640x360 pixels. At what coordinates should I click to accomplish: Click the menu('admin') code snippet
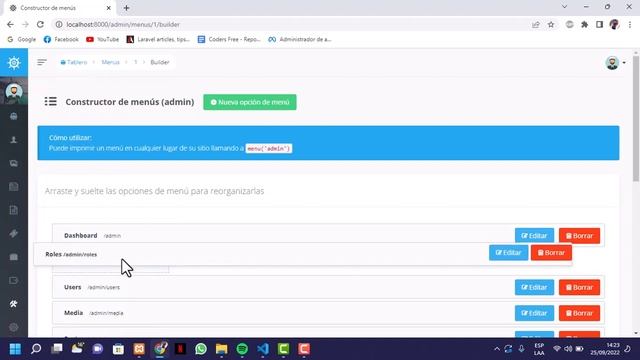pyautogui.click(x=269, y=148)
